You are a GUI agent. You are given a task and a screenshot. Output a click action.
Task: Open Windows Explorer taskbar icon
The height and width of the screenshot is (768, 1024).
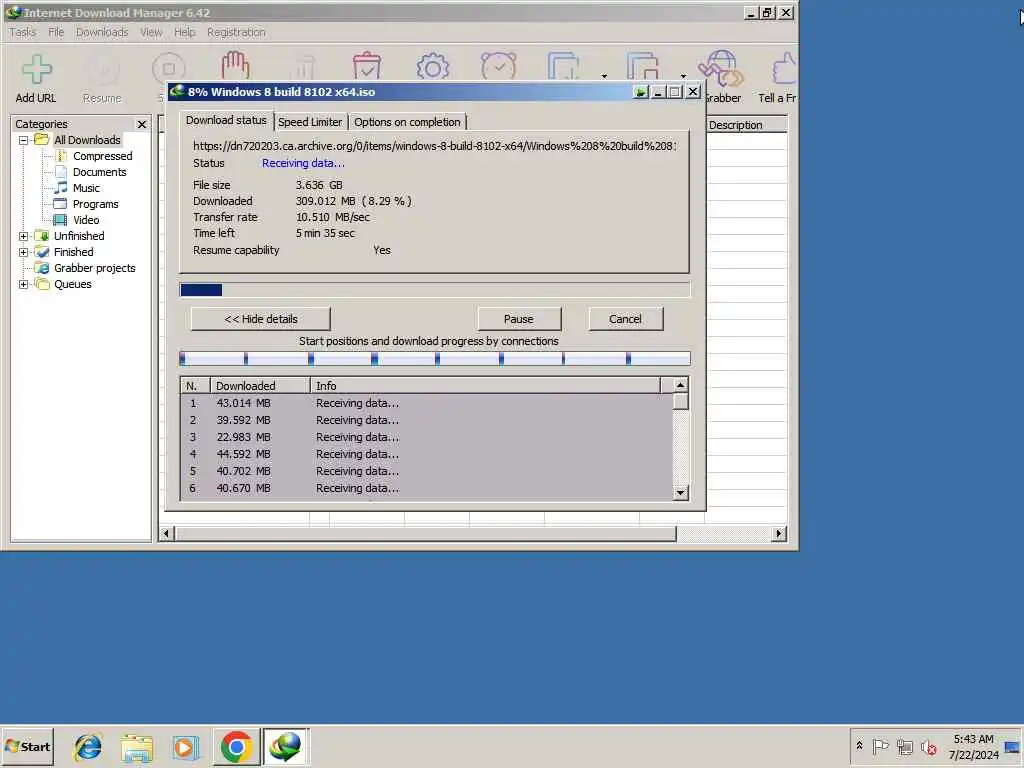point(136,747)
